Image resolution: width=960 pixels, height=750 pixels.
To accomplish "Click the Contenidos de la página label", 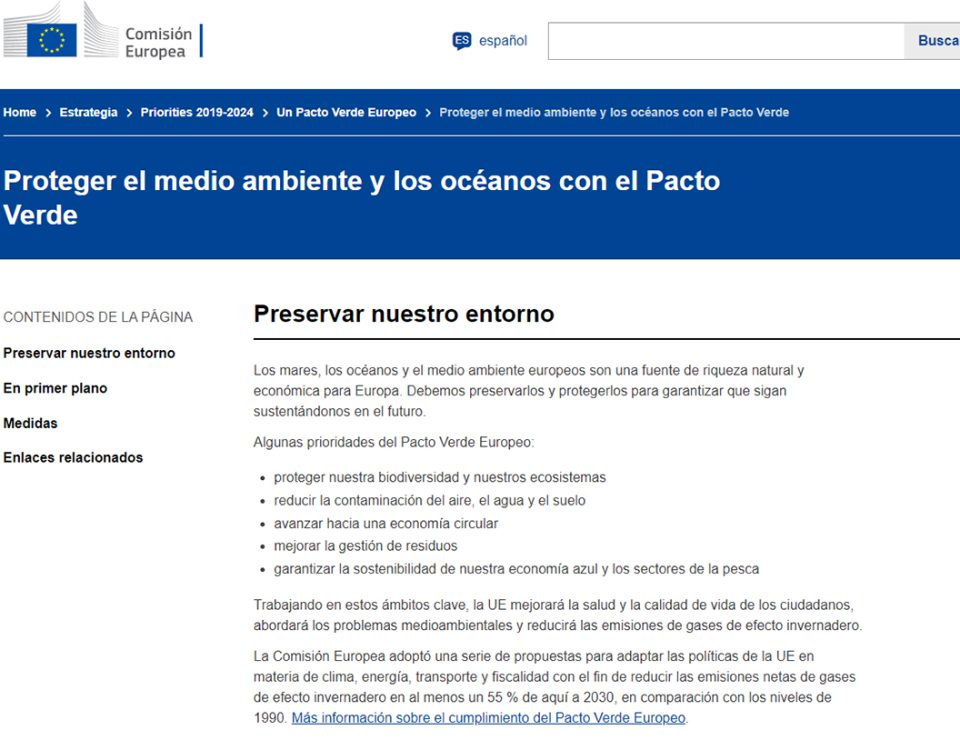I will pos(98,317).
